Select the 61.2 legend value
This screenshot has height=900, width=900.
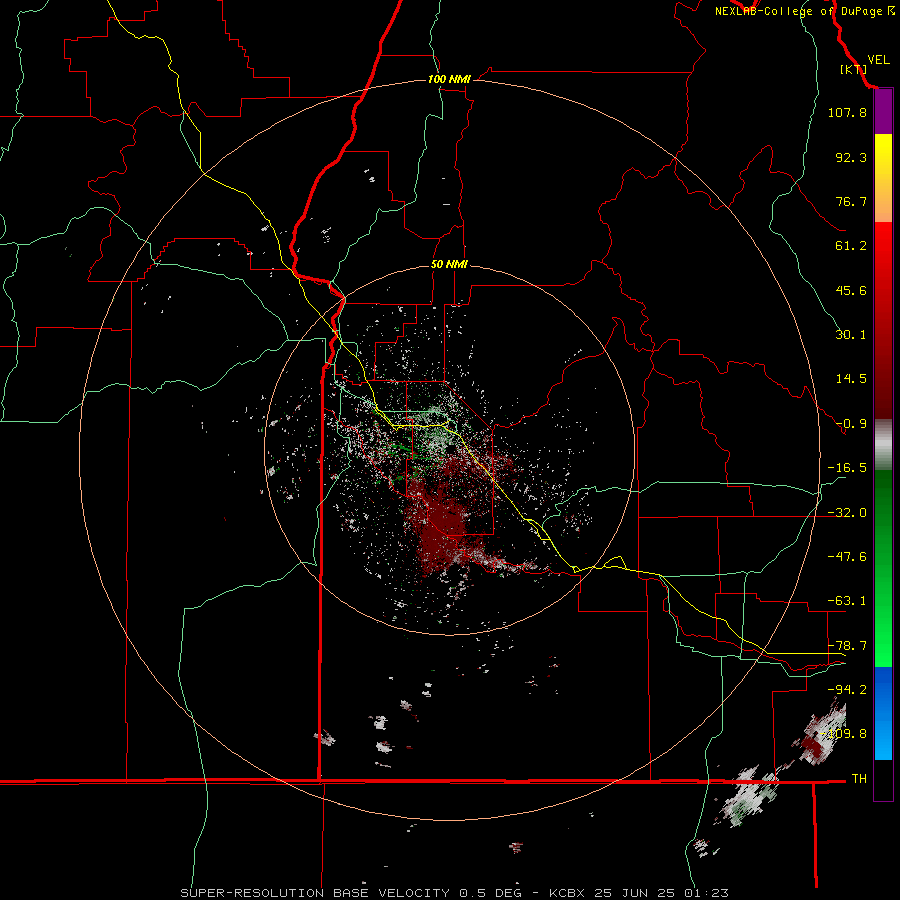click(851, 246)
